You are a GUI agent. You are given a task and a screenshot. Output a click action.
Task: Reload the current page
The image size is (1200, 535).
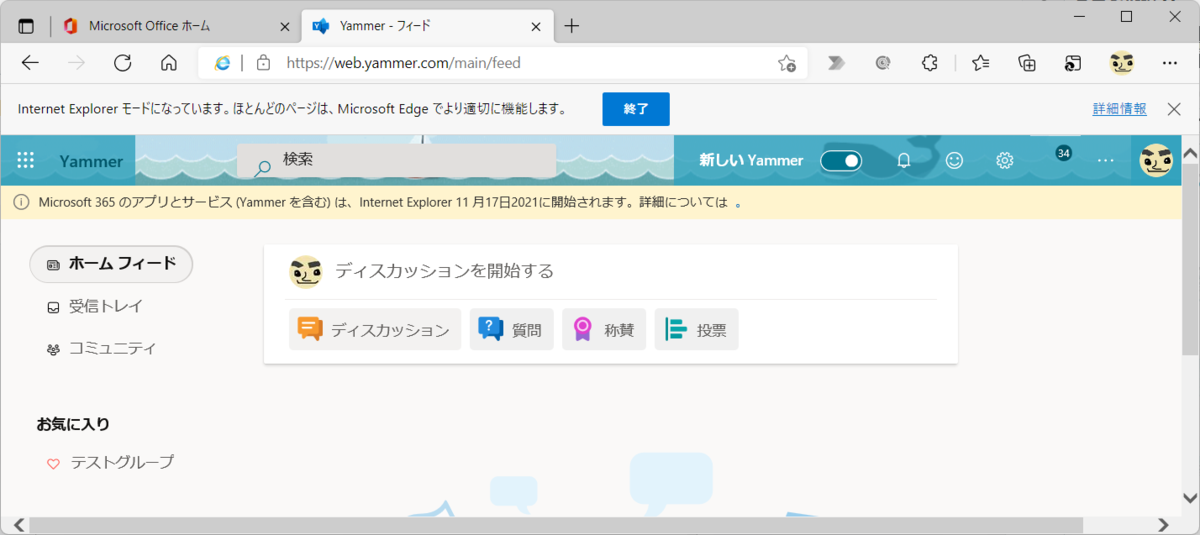pyautogui.click(x=122, y=63)
